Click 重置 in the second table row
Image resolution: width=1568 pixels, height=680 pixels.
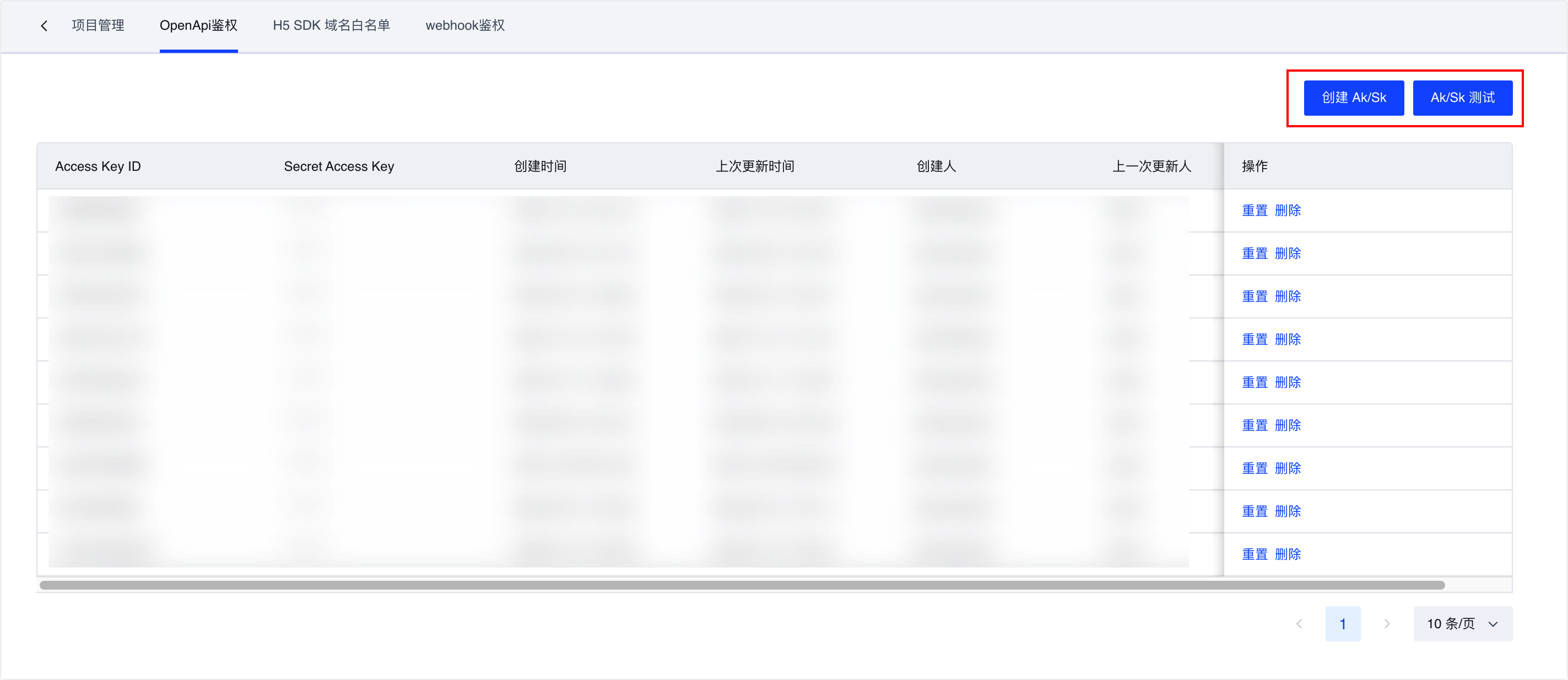(x=1255, y=253)
